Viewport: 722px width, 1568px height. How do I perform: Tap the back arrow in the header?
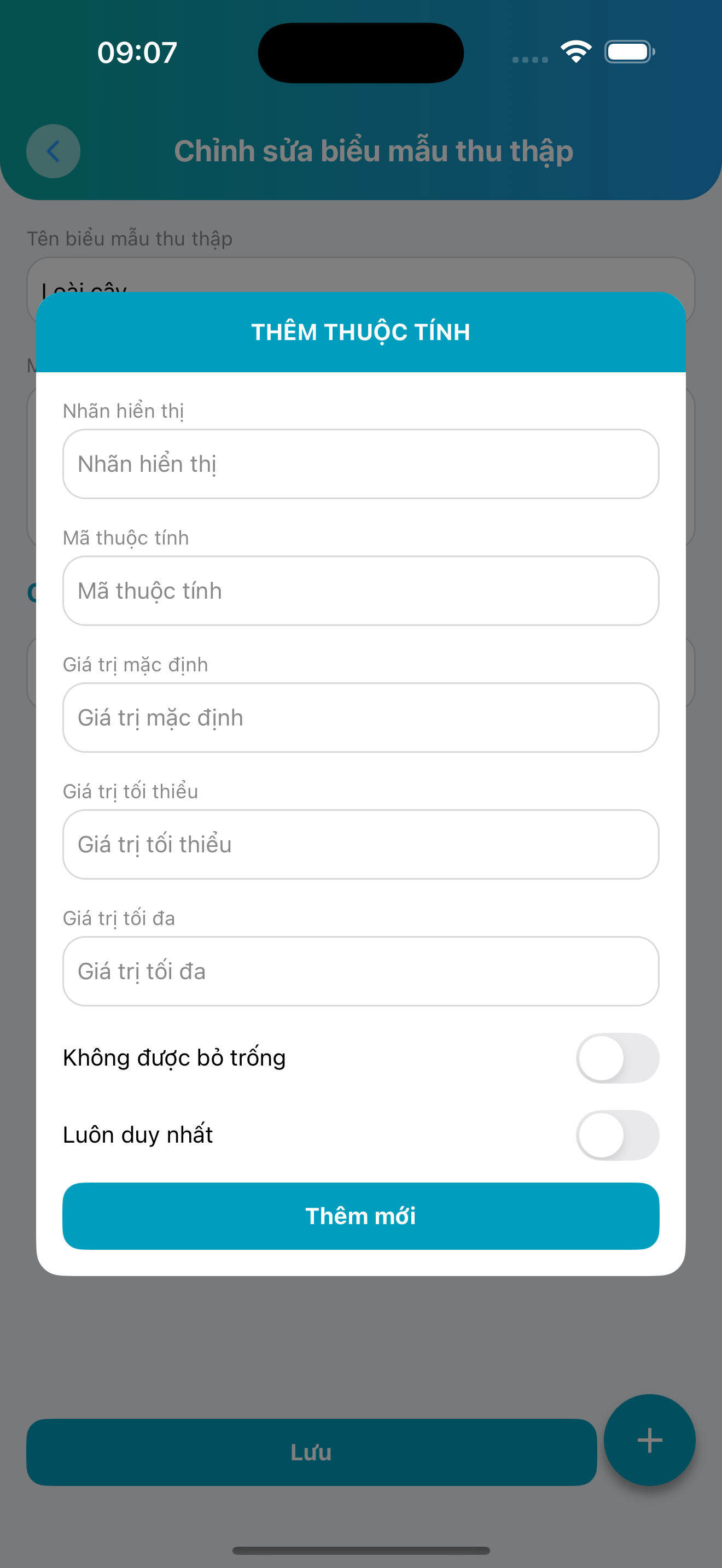(53, 151)
